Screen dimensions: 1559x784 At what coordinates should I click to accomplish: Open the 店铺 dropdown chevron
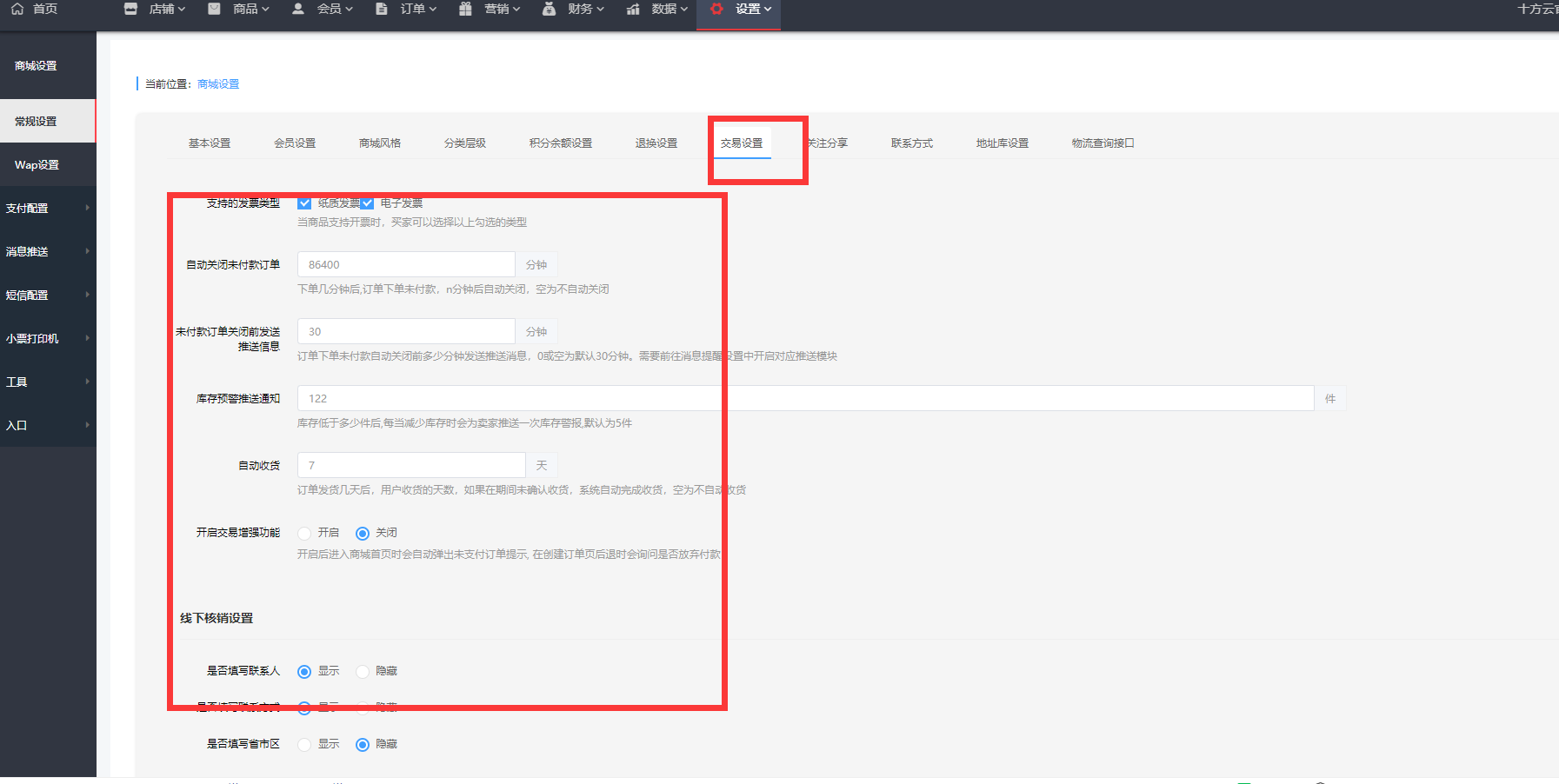coord(182,10)
